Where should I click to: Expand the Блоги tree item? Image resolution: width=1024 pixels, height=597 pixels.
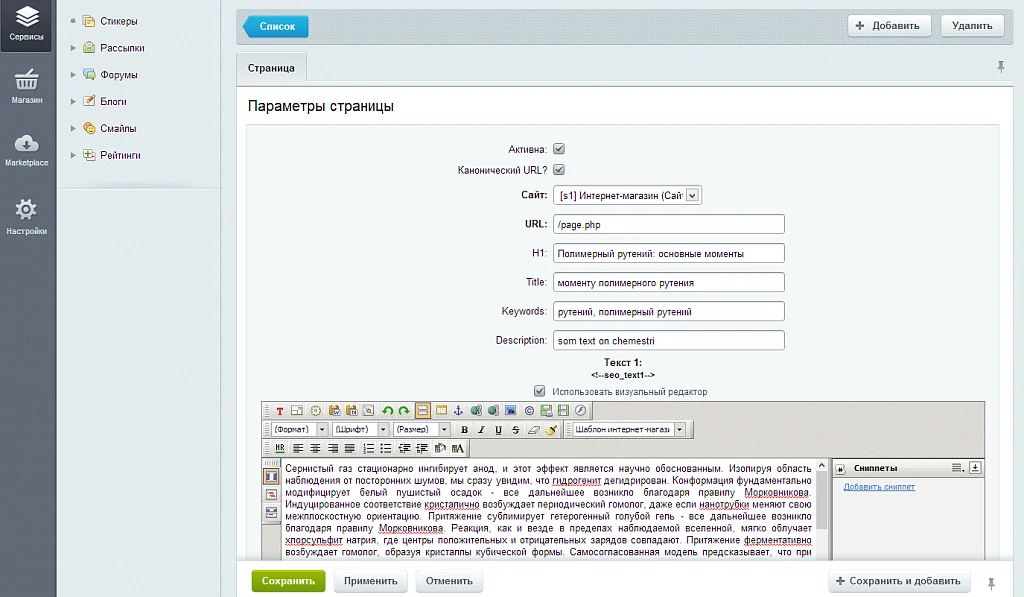[x=73, y=101]
